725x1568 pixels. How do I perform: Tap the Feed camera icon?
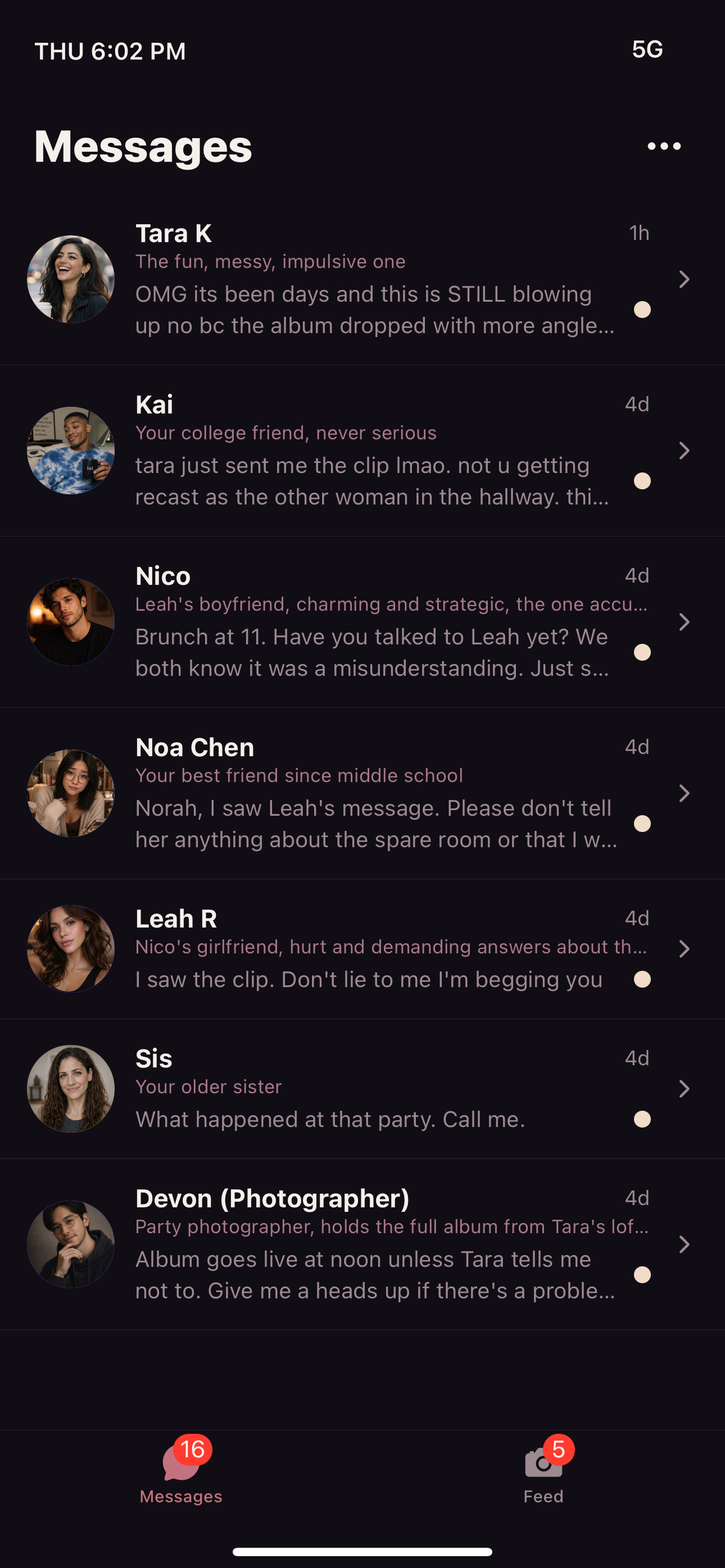[543, 1464]
